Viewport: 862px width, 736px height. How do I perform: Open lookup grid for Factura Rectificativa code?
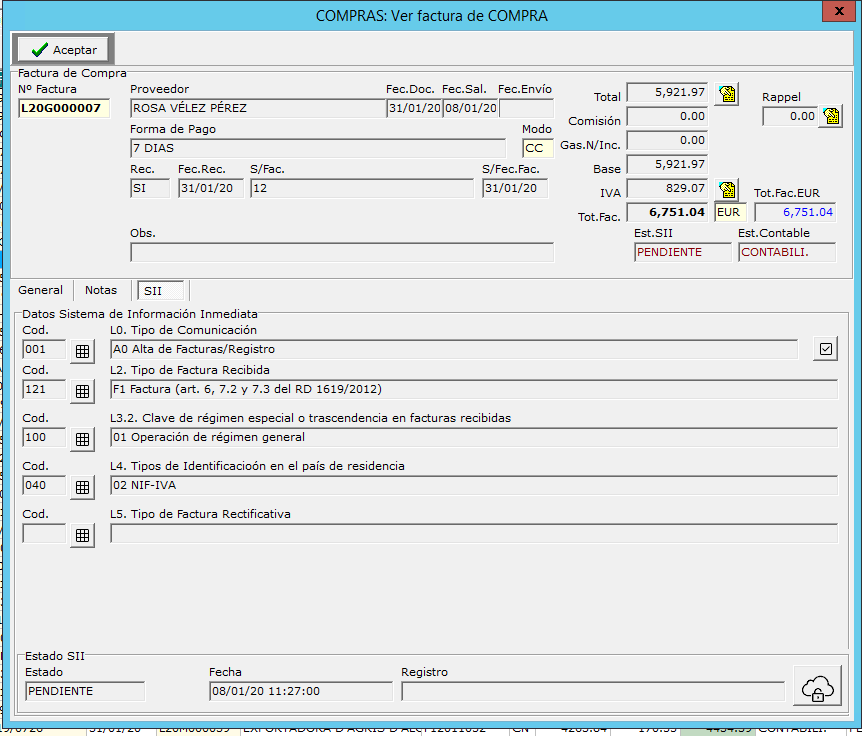click(82, 535)
